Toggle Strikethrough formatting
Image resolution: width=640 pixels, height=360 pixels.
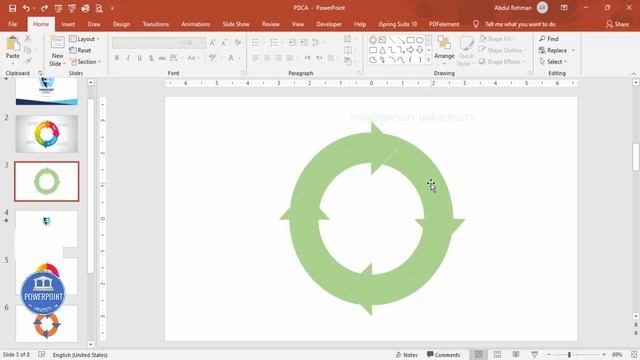click(x=162, y=58)
